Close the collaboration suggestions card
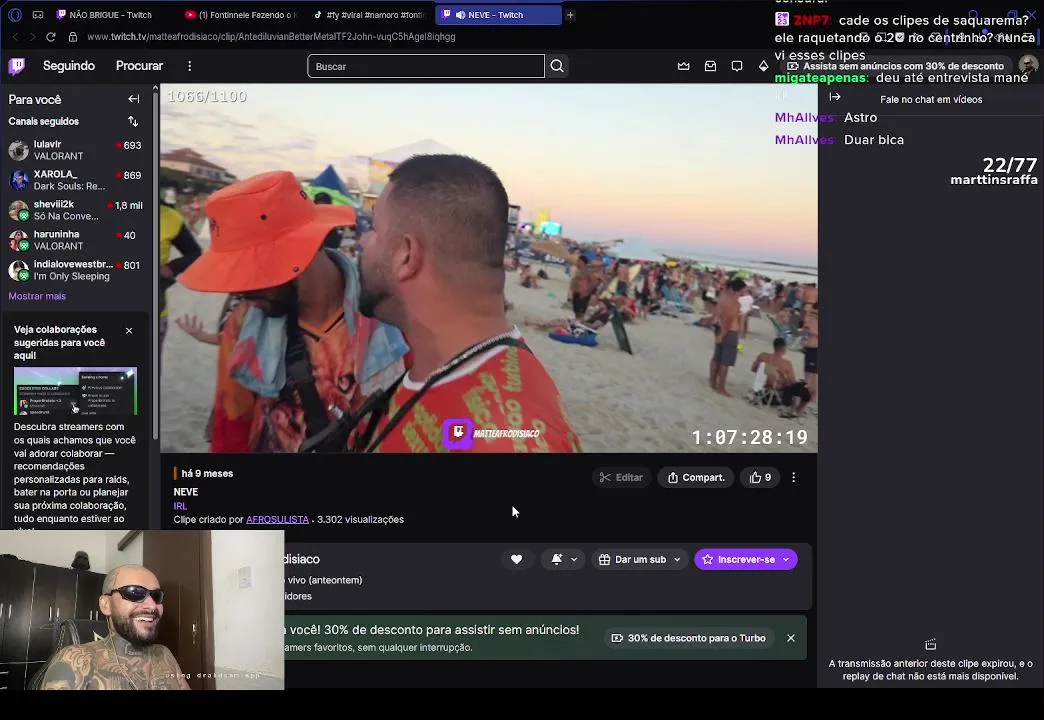This screenshot has height=720, width=1044. (129, 330)
